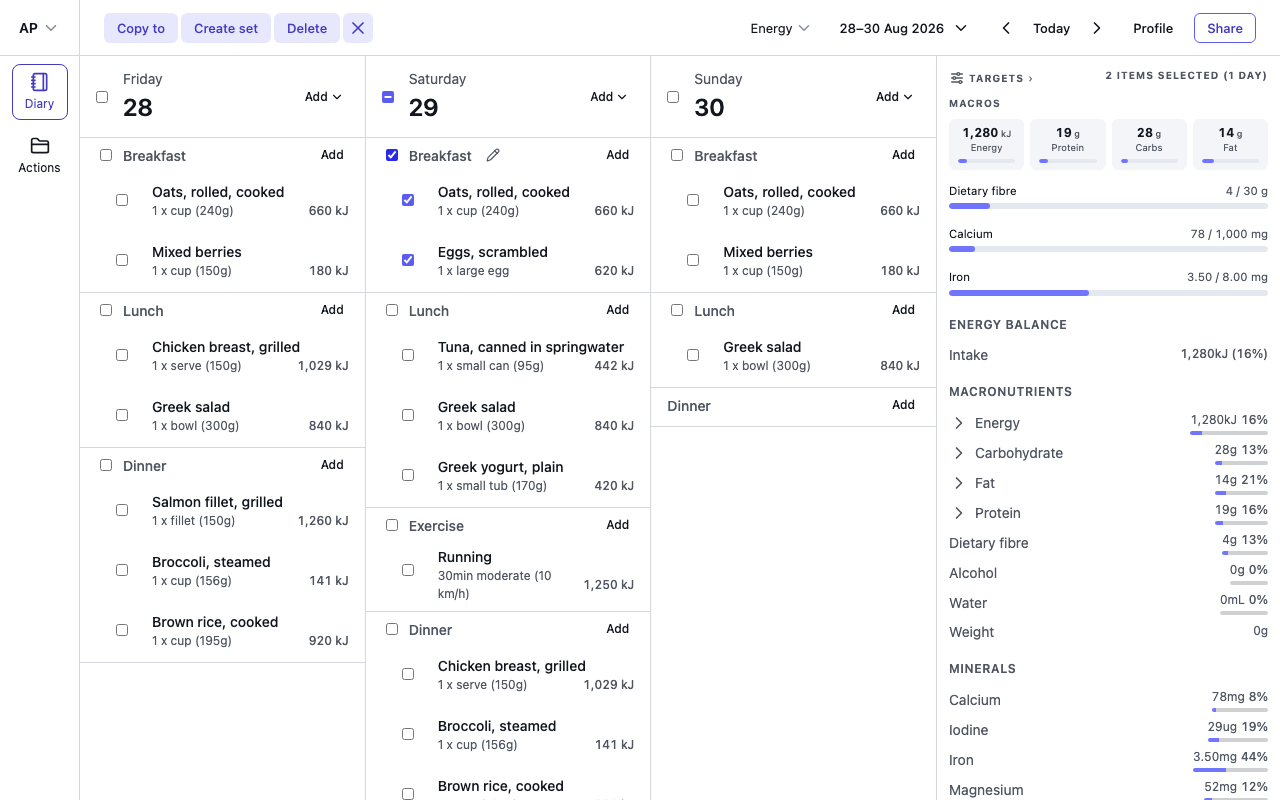Expand the Fat macronutrient row
The image size is (1280, 800).
click(x=959, y=483)
